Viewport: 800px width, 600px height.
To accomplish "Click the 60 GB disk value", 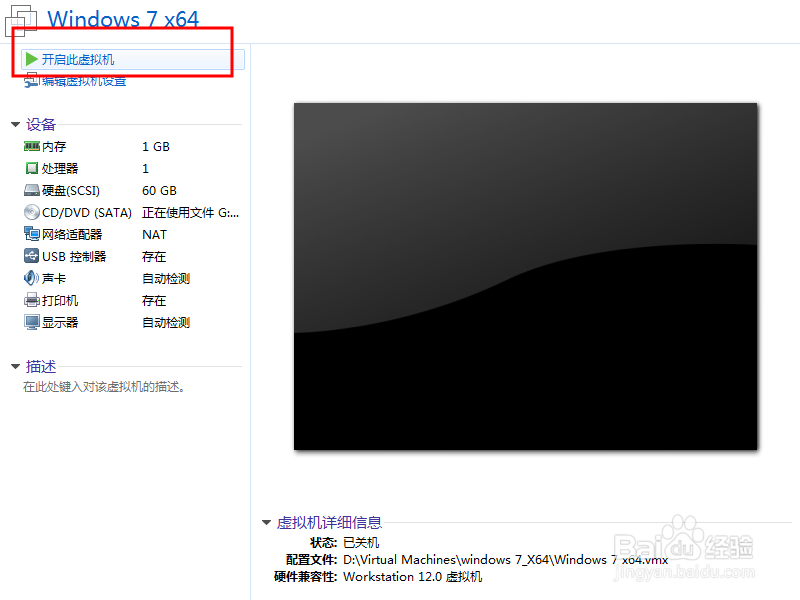I will tap(159, 191).
